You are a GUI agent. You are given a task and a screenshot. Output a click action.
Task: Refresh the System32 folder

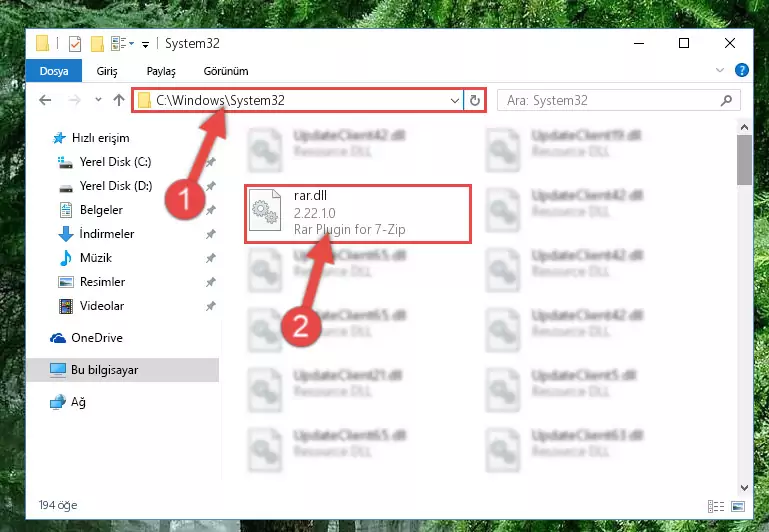pyautogui.click(x=474, y=101)
